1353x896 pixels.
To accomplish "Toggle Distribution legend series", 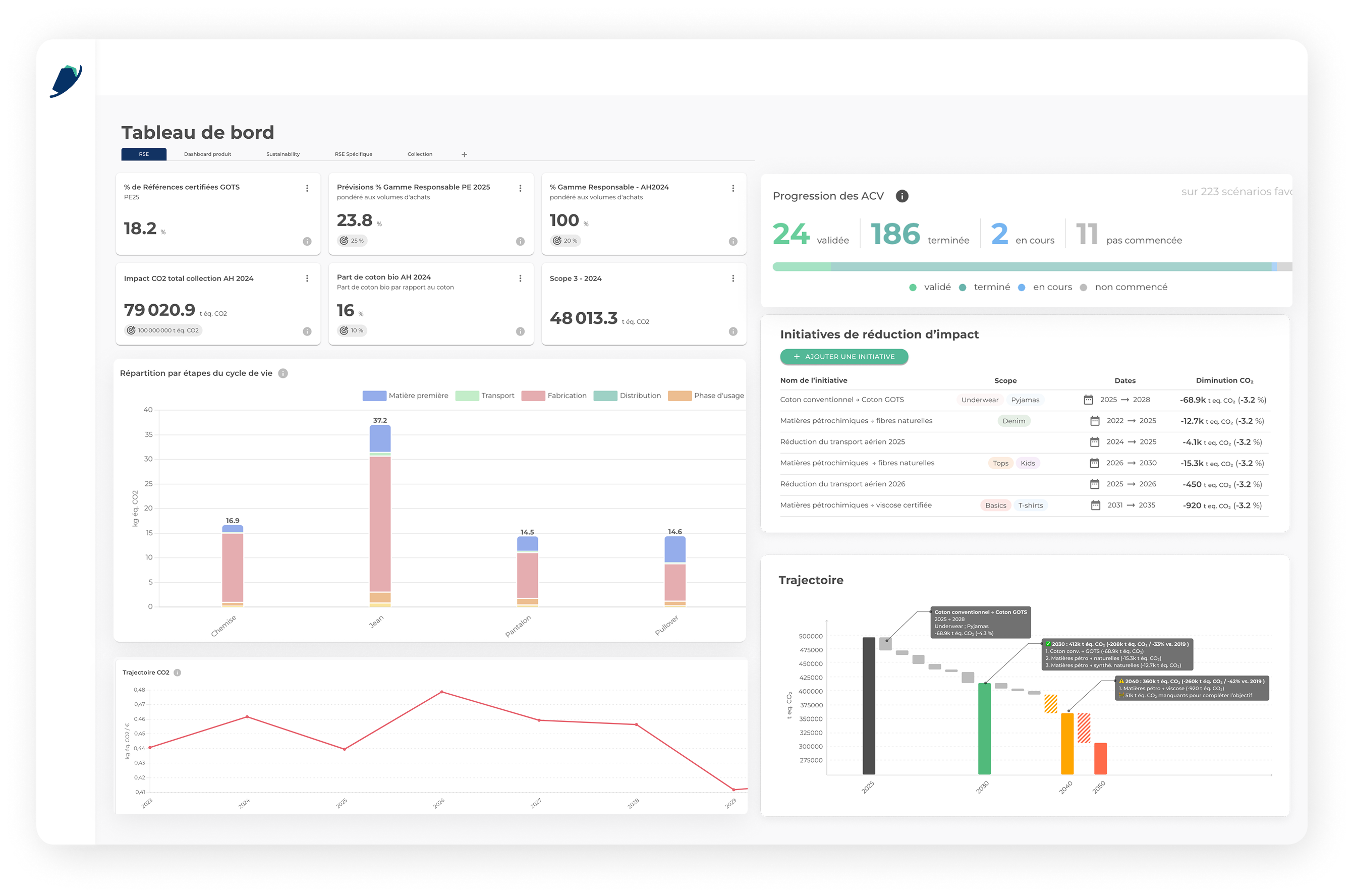I will click(628, 396).
